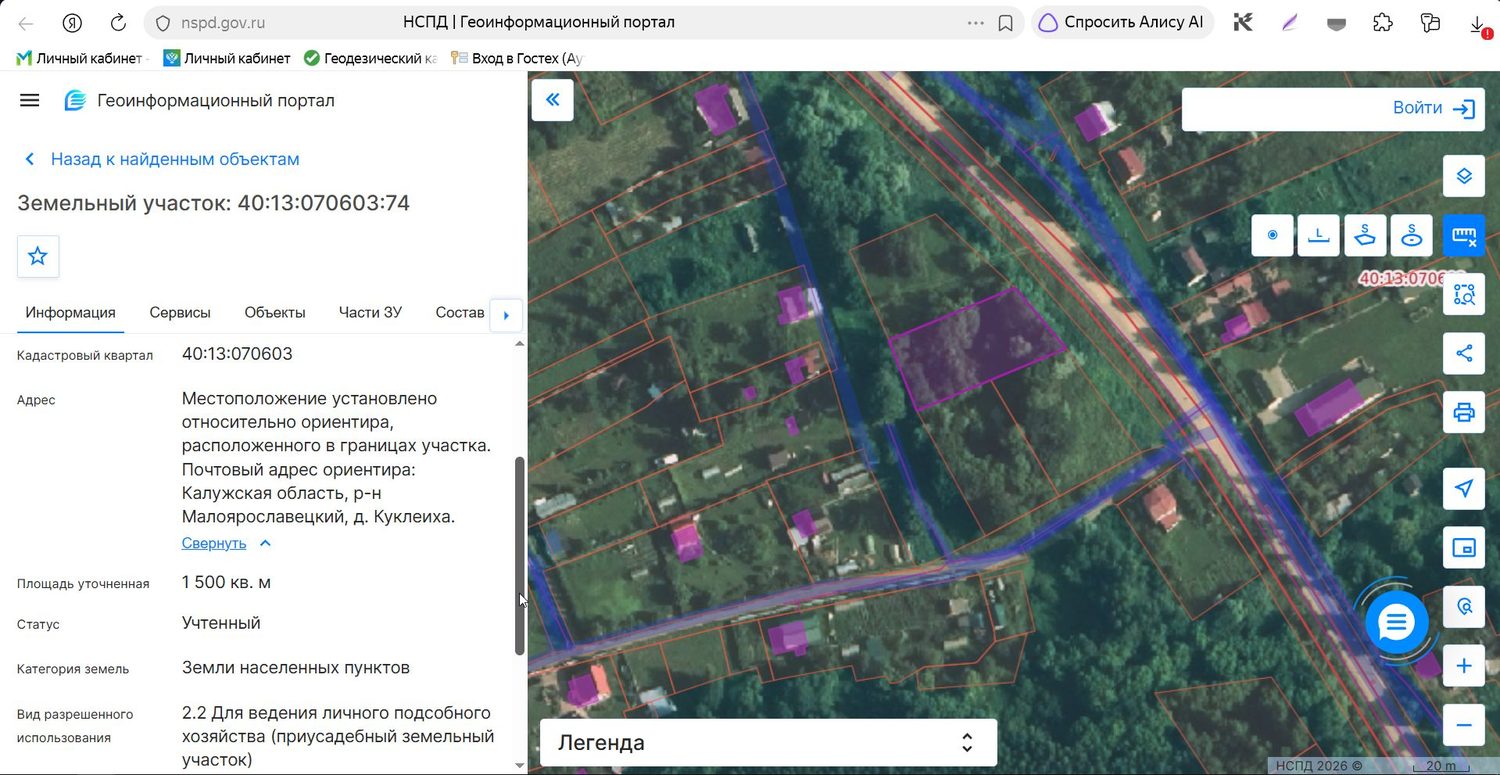Open the Объекты tab
Viewport: 1500px width, 775px height.
[275, 313]
